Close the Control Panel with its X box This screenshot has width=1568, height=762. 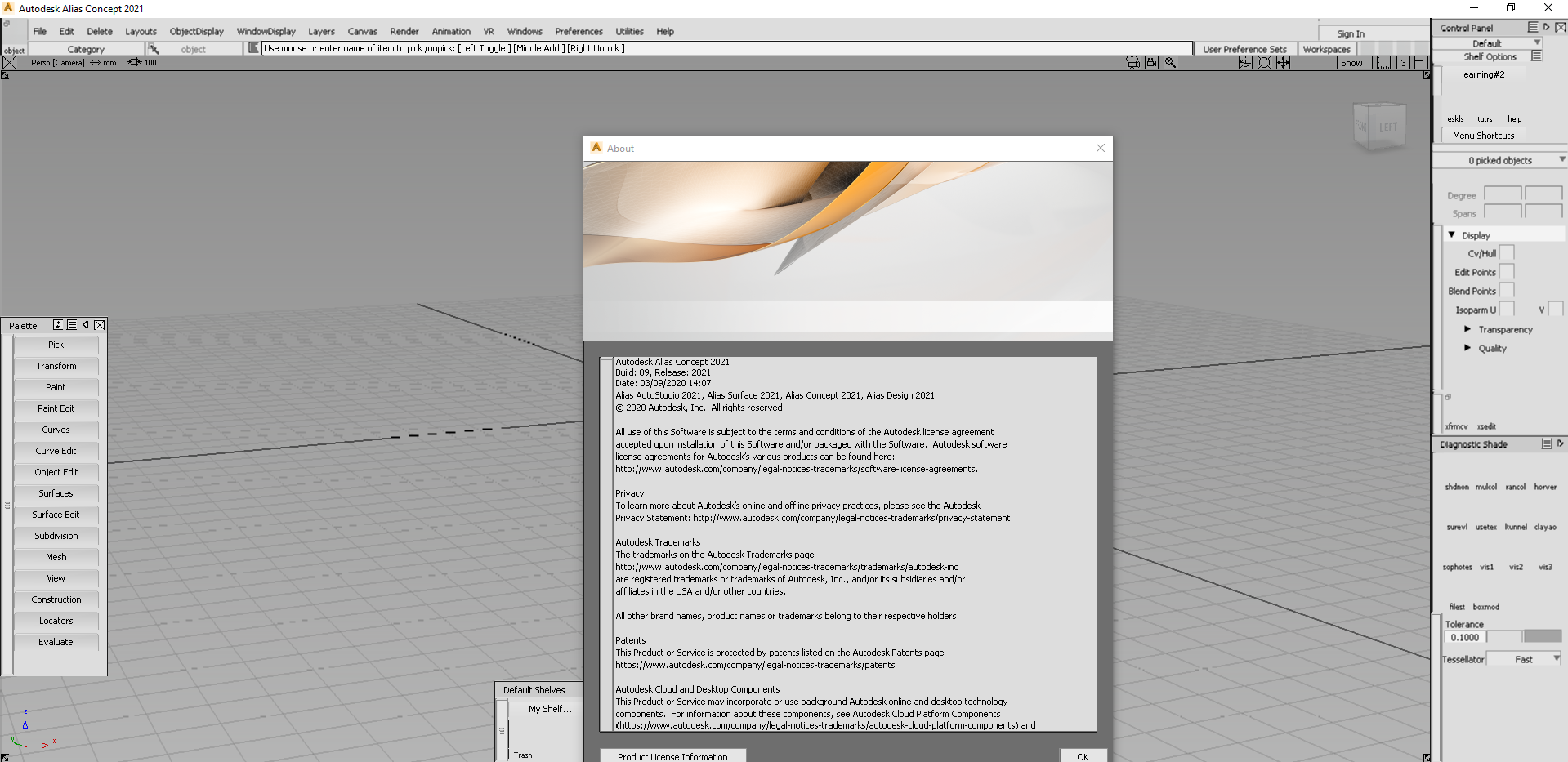(1561, 27)
